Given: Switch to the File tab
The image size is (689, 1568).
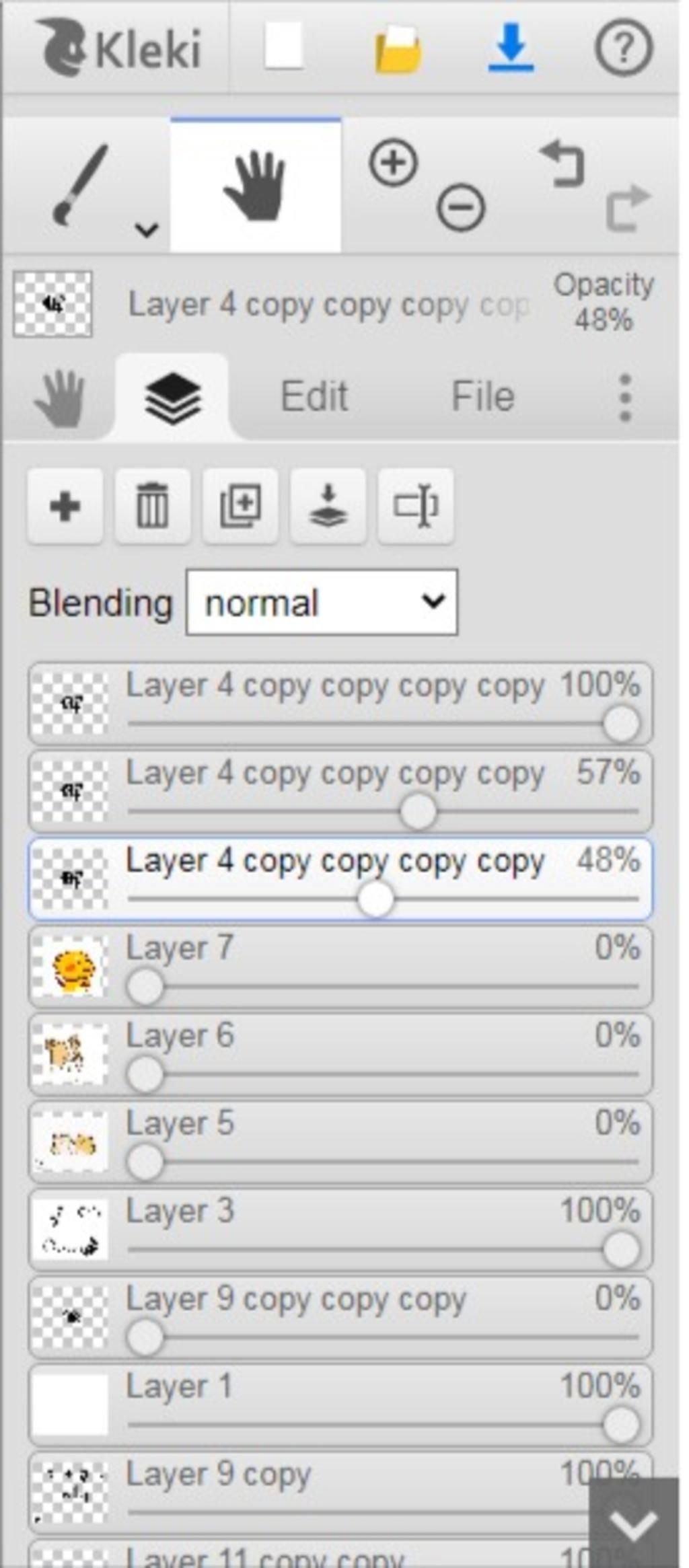Looking at the screenshot, I should 482,396.
